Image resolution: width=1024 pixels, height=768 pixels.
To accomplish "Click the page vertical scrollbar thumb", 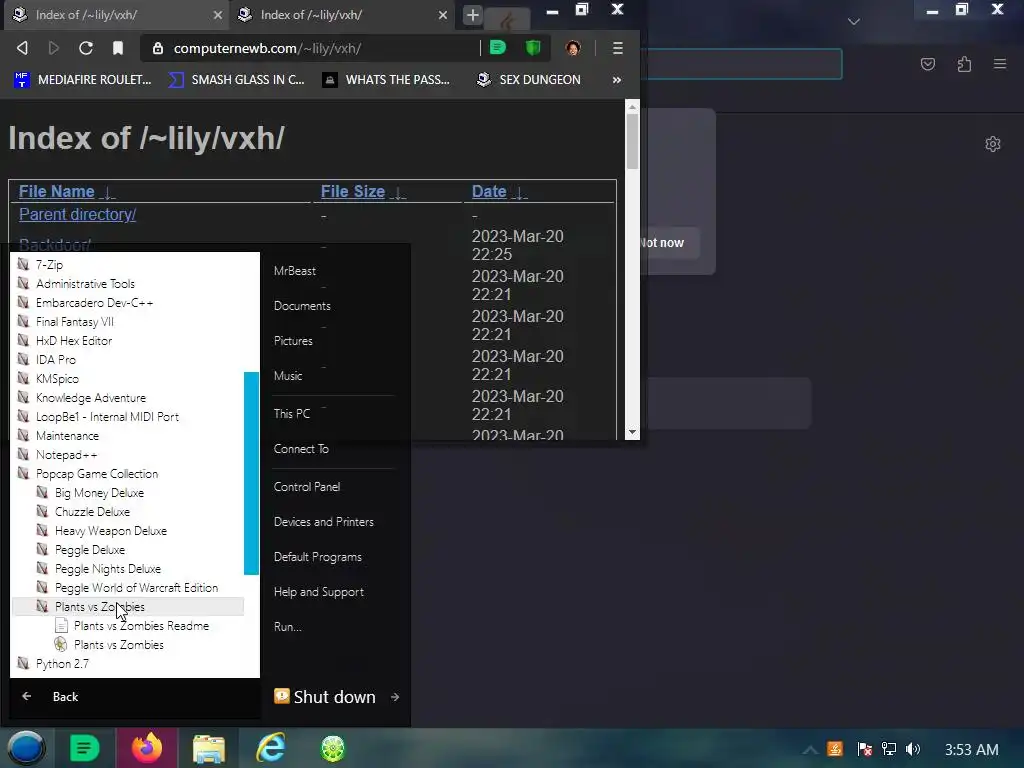I will point(632,141).
